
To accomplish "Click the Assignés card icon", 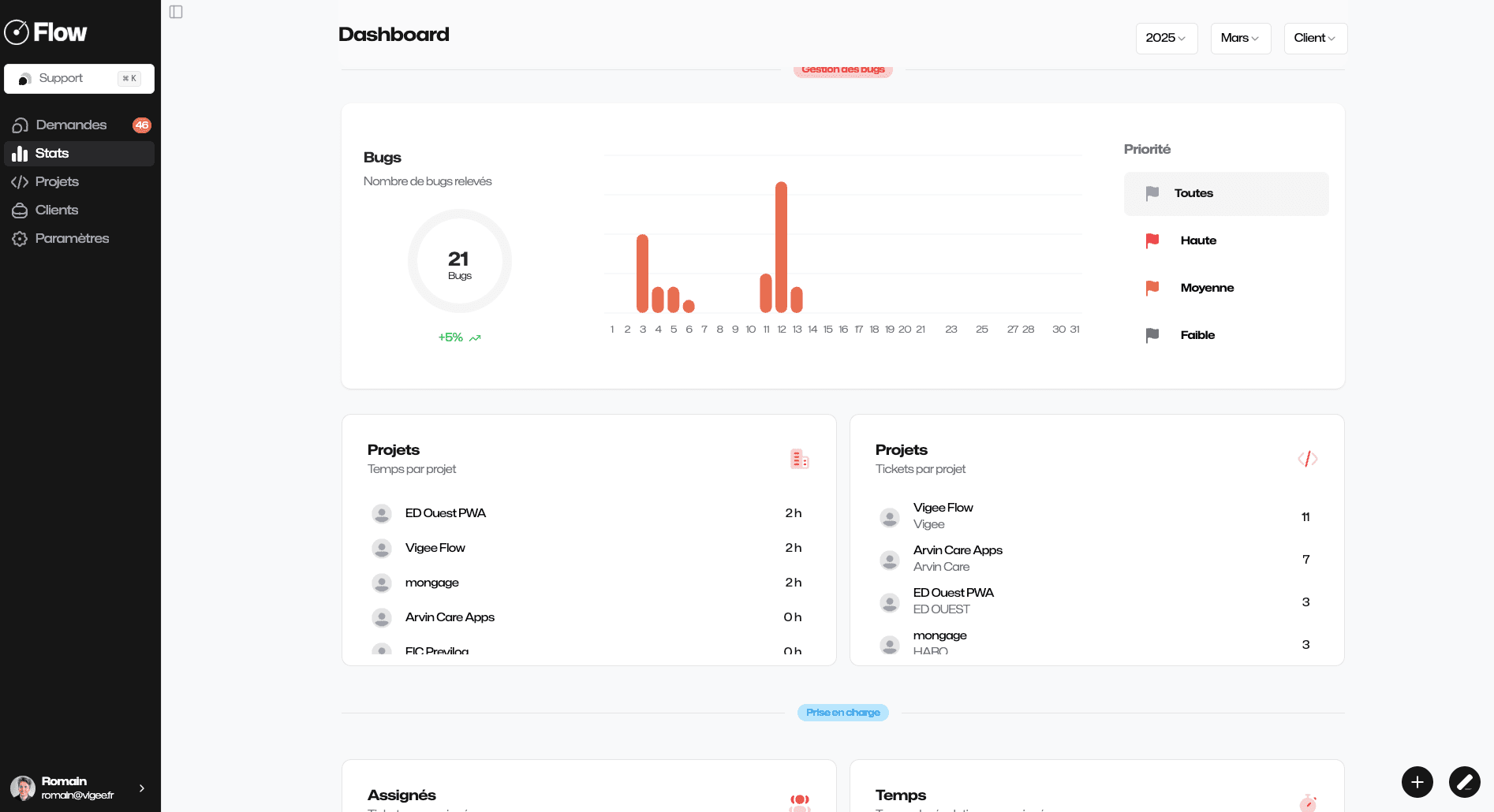I will pyautogui.click(x=800, y=803).
